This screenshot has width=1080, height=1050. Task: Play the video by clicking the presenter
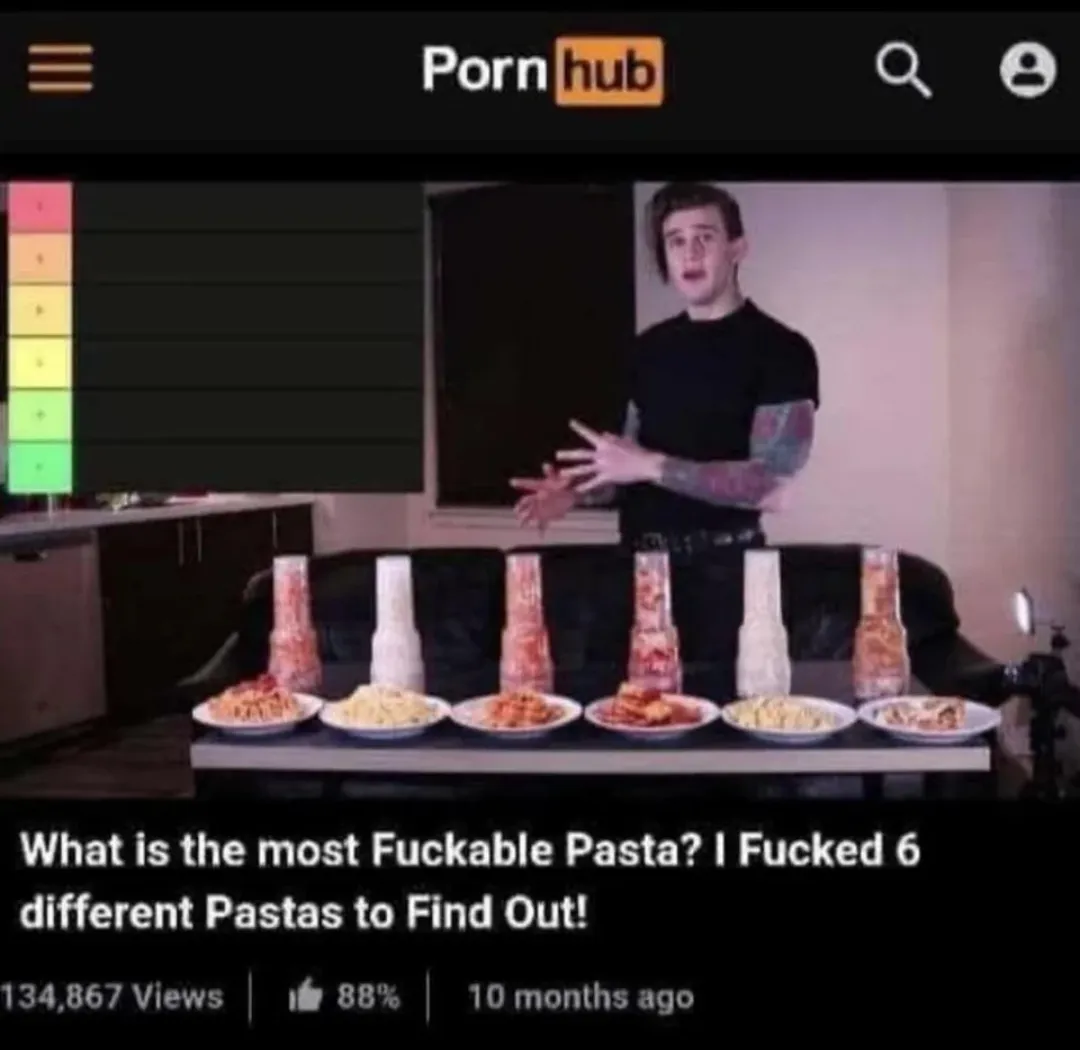[696, 386]
